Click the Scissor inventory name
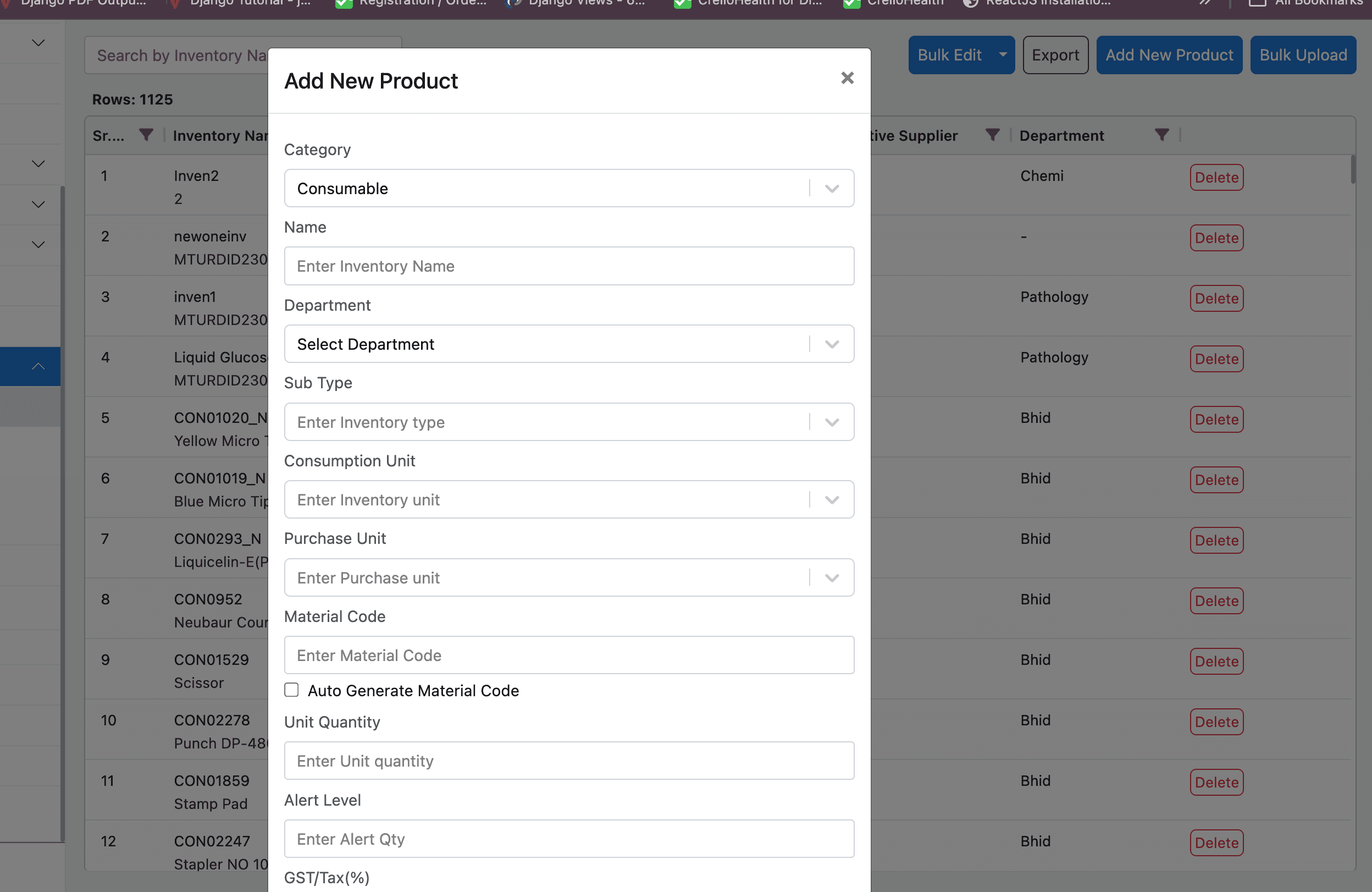This screenshot has height=892, width=1372. [x=199, y=683]
